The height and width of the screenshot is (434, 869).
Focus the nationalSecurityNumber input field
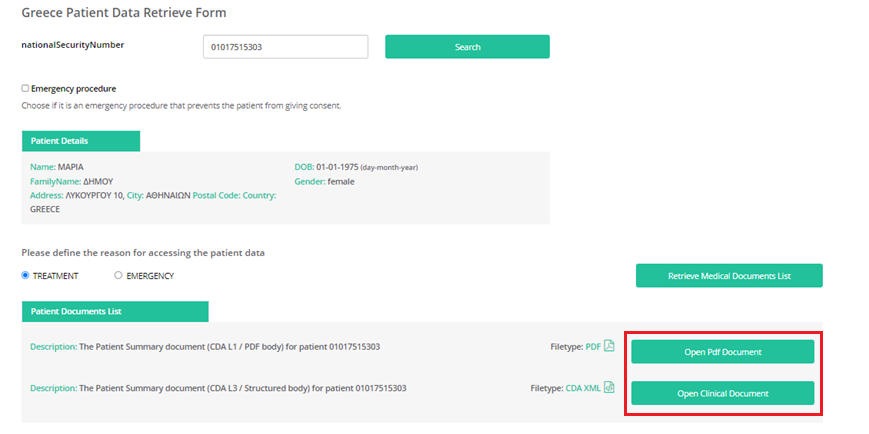pos(285,47)
